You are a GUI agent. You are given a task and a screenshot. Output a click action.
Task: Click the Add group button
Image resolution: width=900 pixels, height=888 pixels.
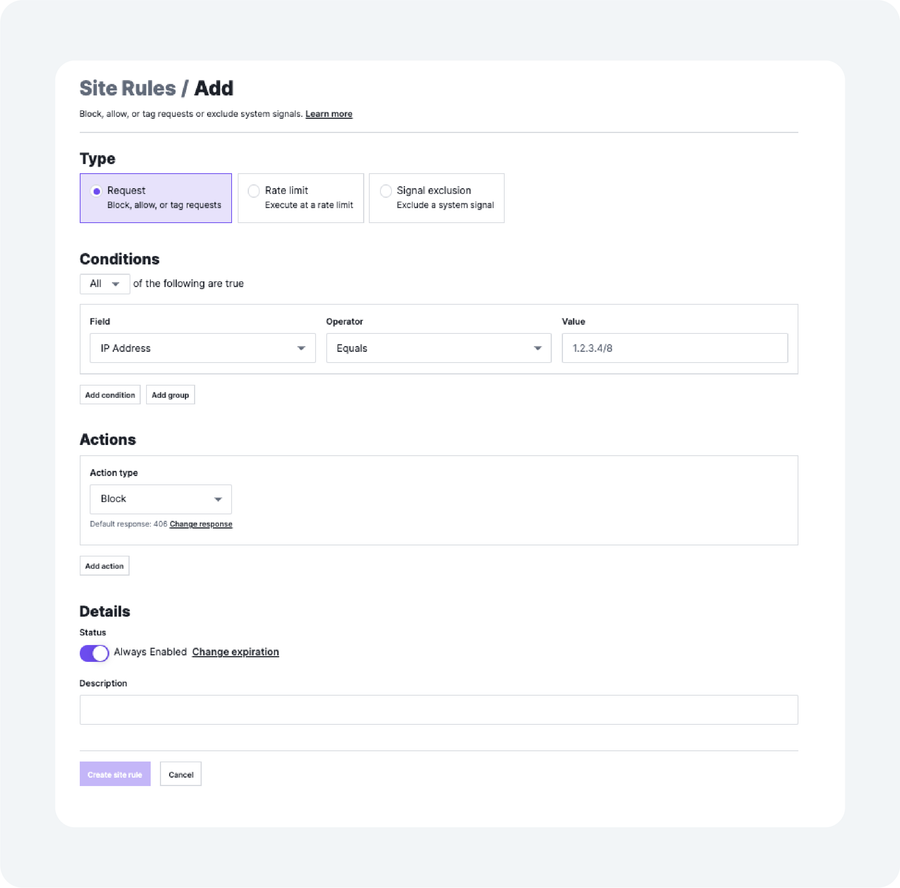coord(170,395)
